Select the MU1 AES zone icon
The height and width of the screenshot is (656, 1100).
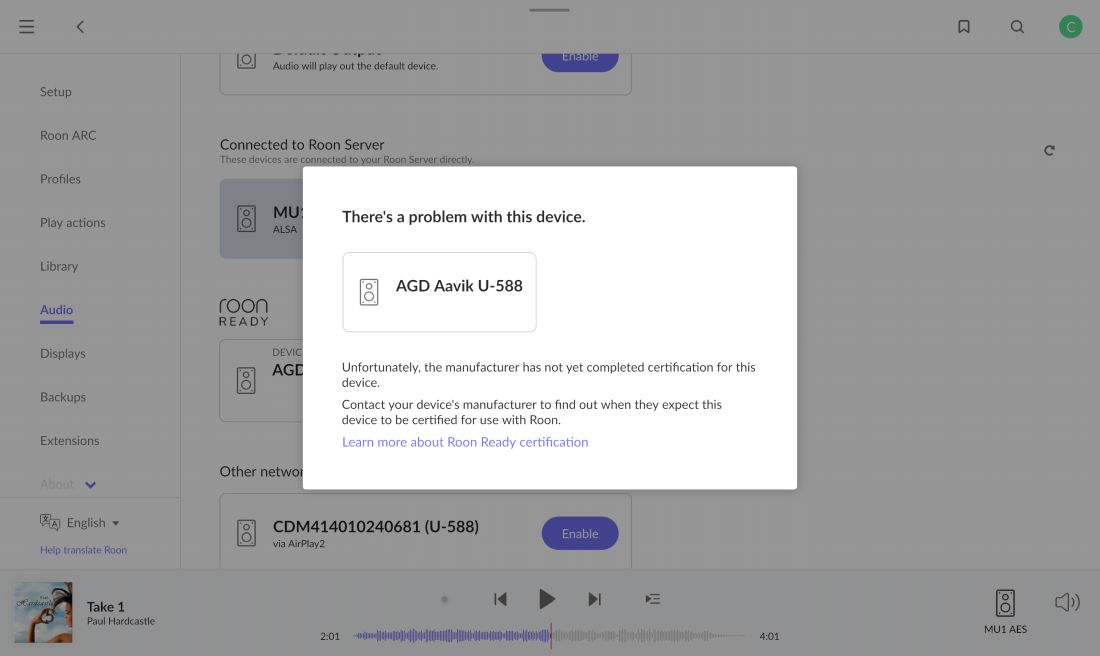1005,603
